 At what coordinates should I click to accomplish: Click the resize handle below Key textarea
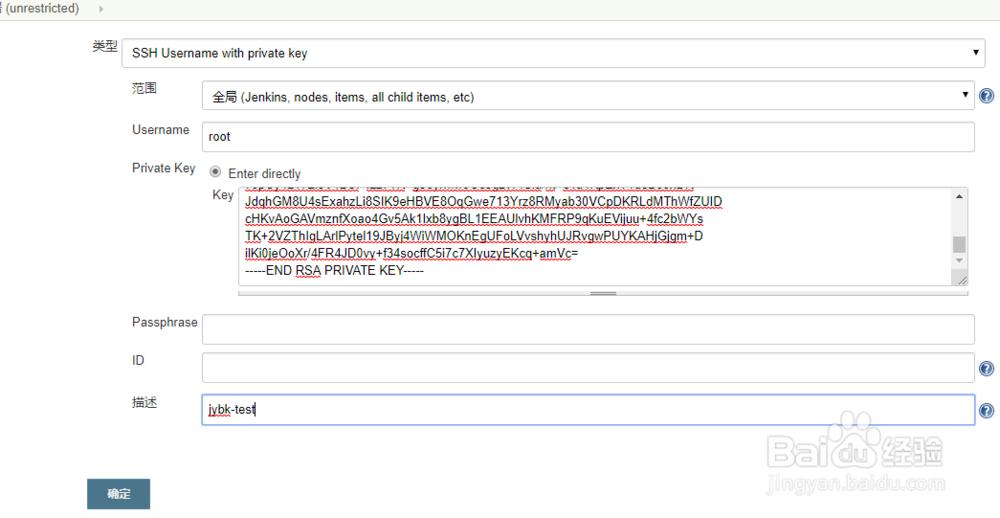pos(602,293)
